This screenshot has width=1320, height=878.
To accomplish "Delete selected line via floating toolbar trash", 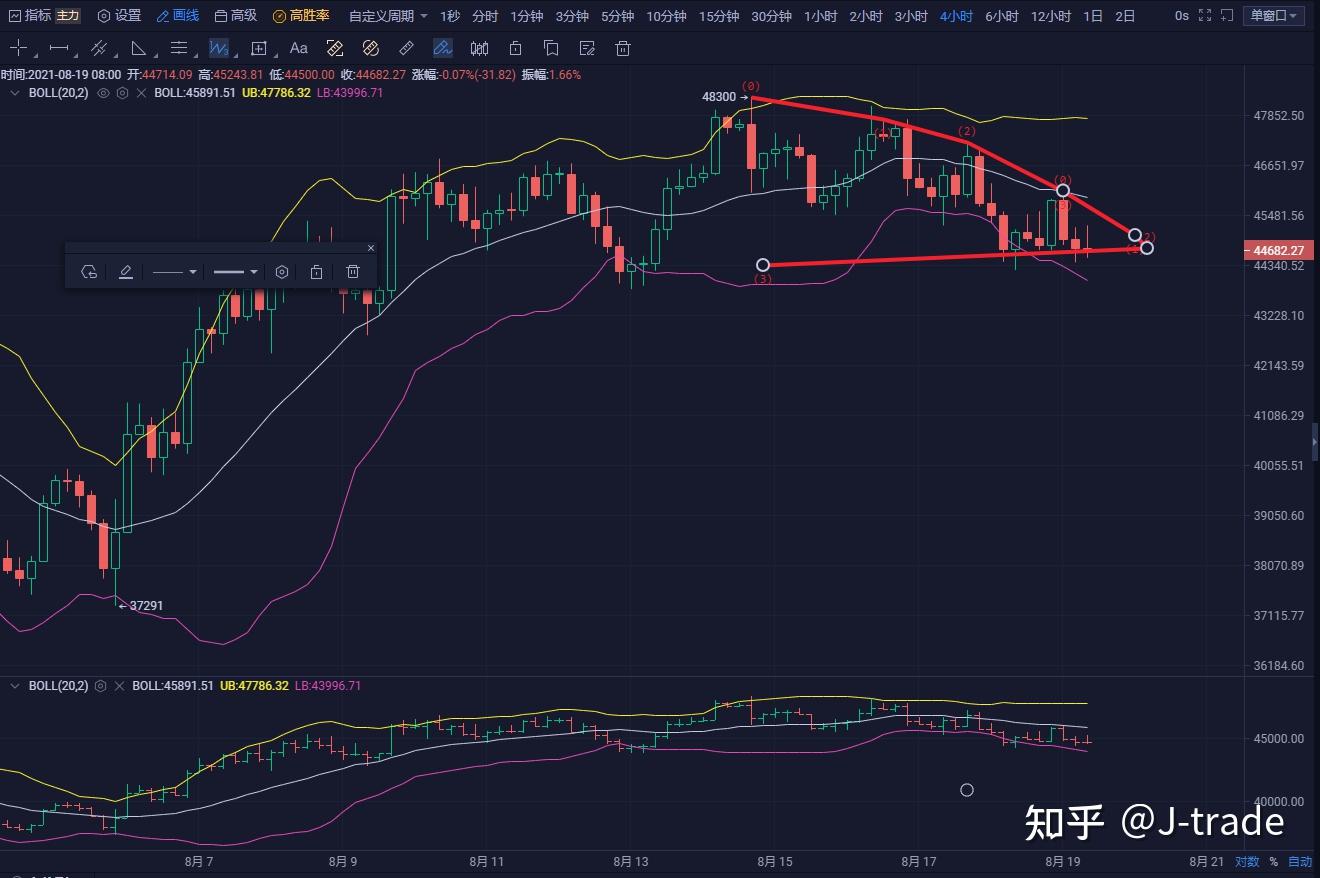I will point(353,272).
